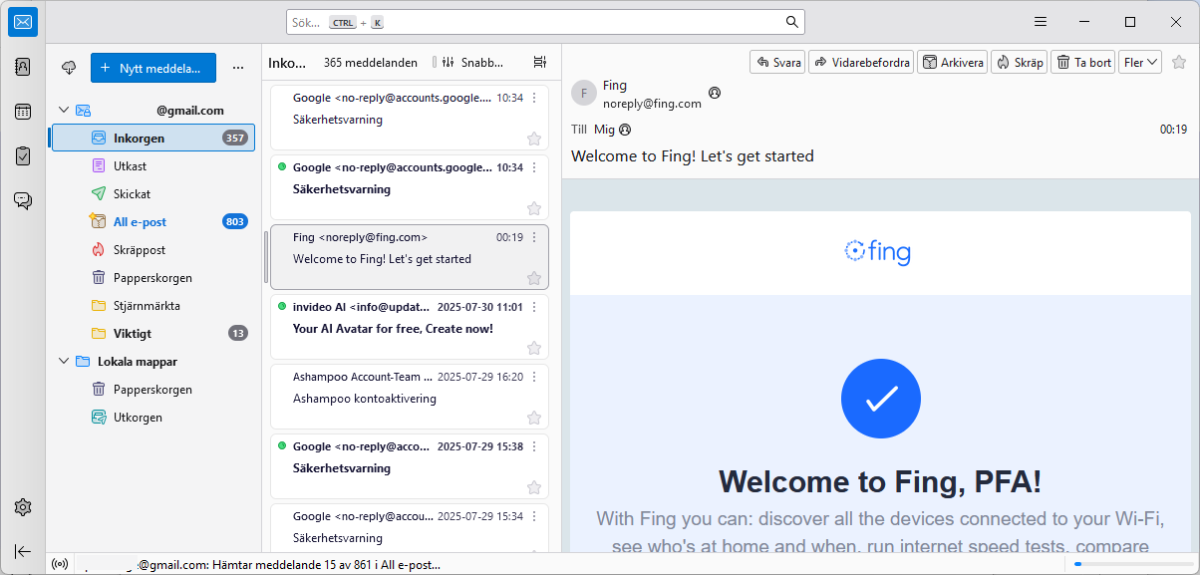Open message list display options icon

[540, 62]
